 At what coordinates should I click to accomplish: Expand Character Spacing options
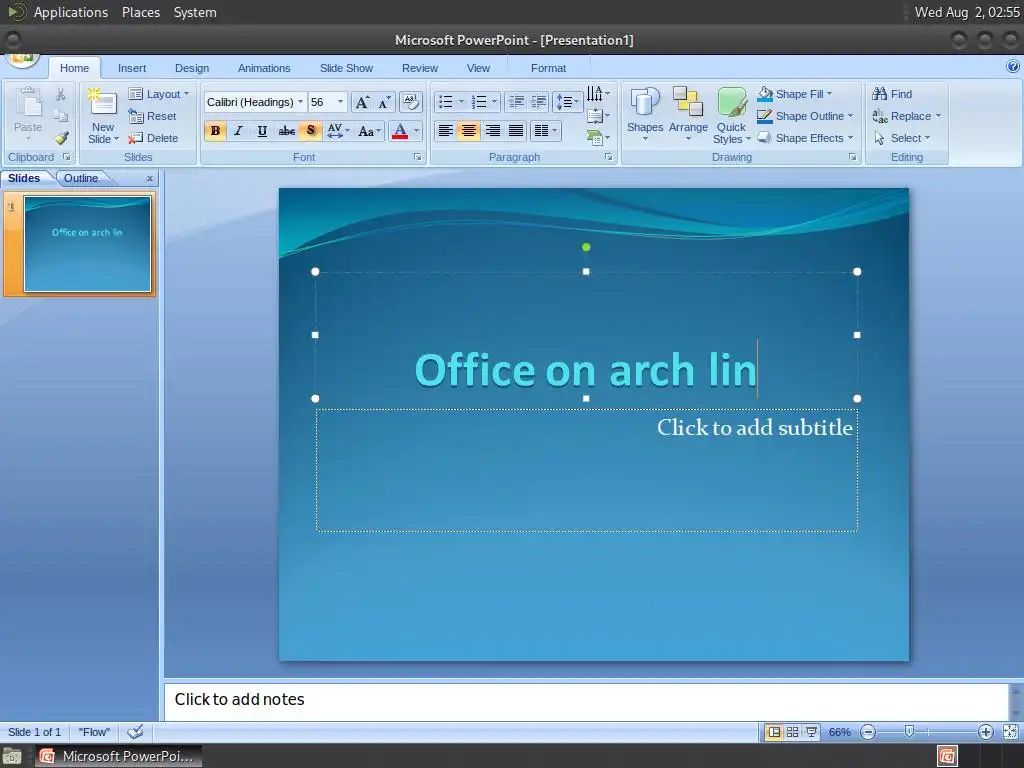pyautogui.click(x=338, y=131)
